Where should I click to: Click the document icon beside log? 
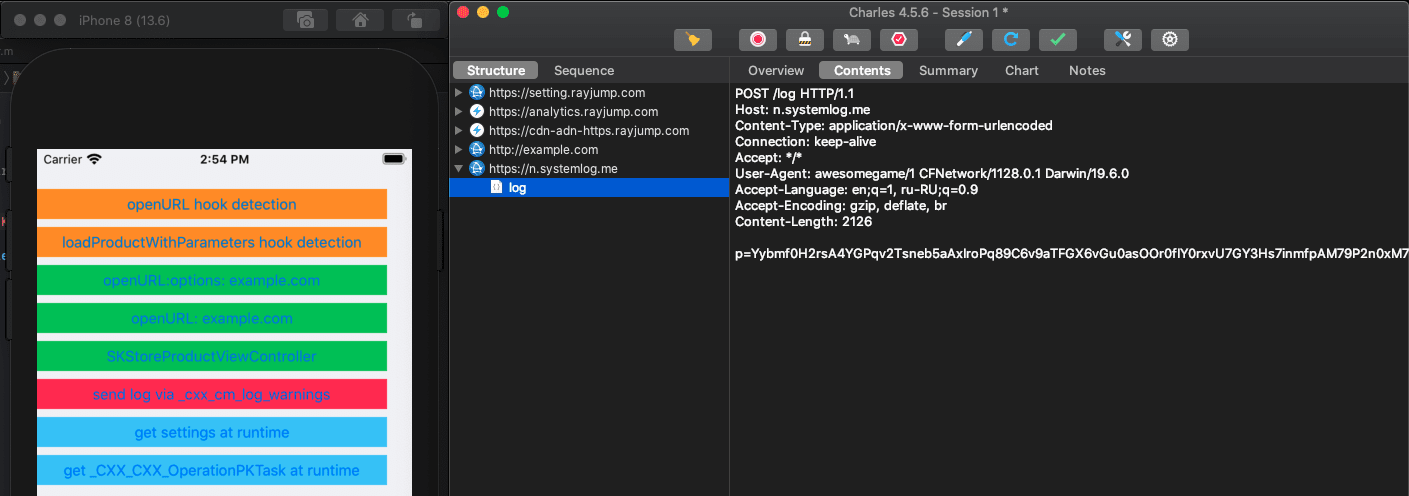click(496, 187)
